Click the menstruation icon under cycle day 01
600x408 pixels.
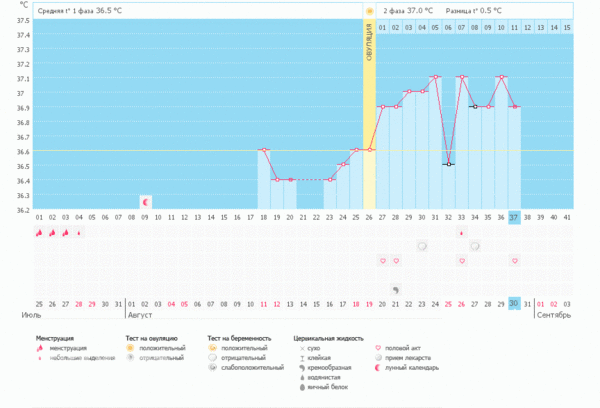(39, 232)
